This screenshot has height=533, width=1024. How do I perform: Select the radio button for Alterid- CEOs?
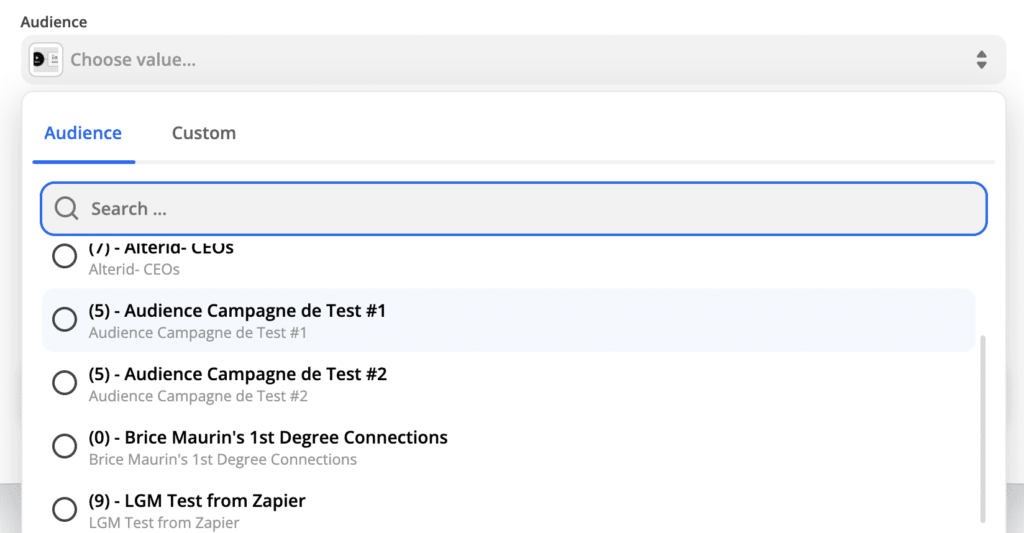pyautogui.click(x=65, y=257)
